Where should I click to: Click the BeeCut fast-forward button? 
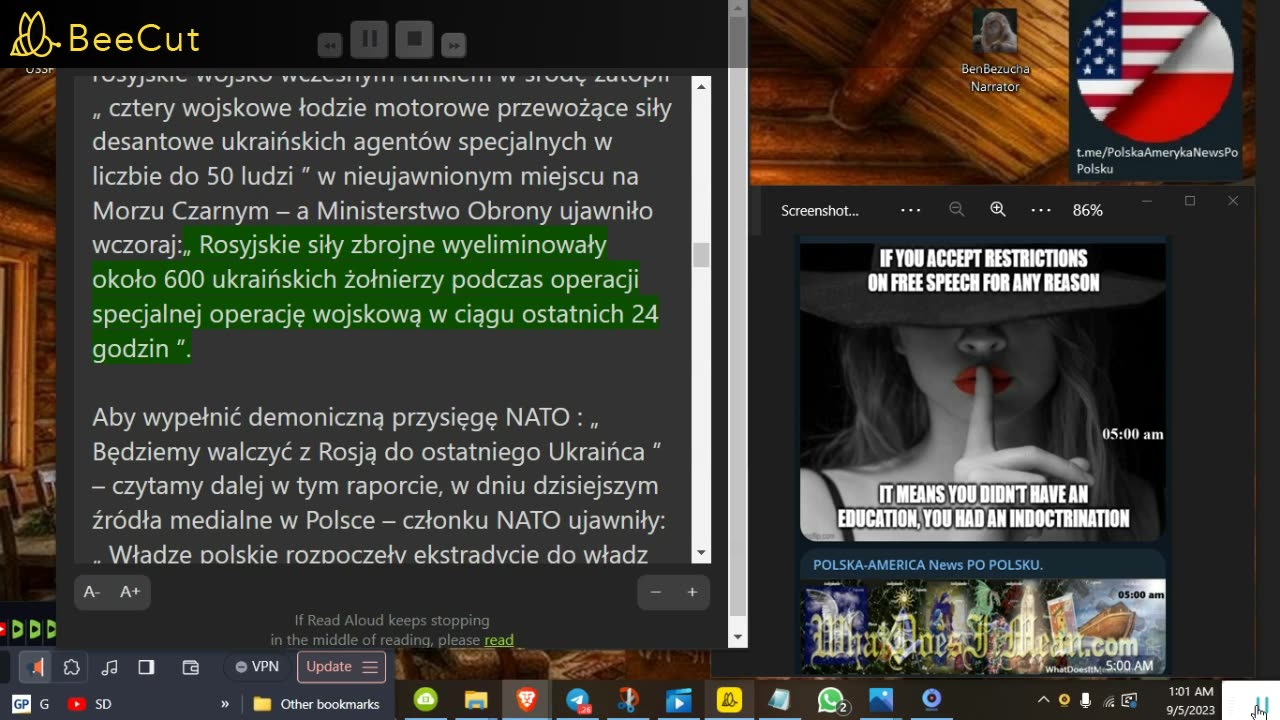[x=454, y=45]
